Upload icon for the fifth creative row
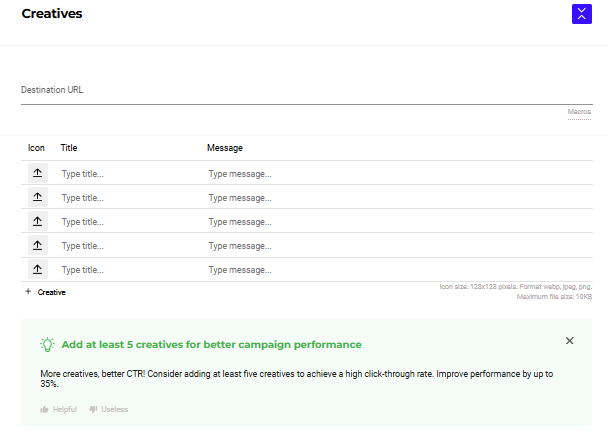The width and height of the screenshot is (608, 438). click(37, 269)
